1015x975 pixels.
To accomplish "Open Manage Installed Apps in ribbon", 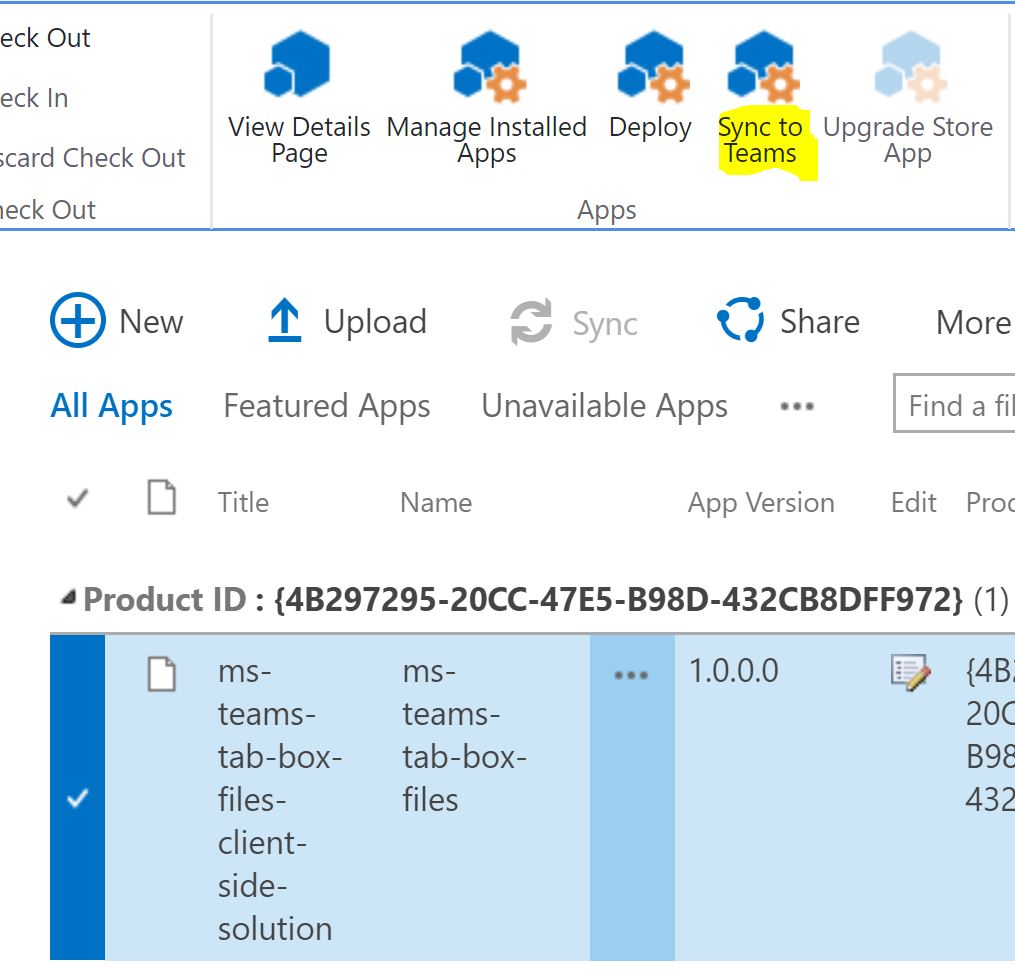I will coord(487,68).
